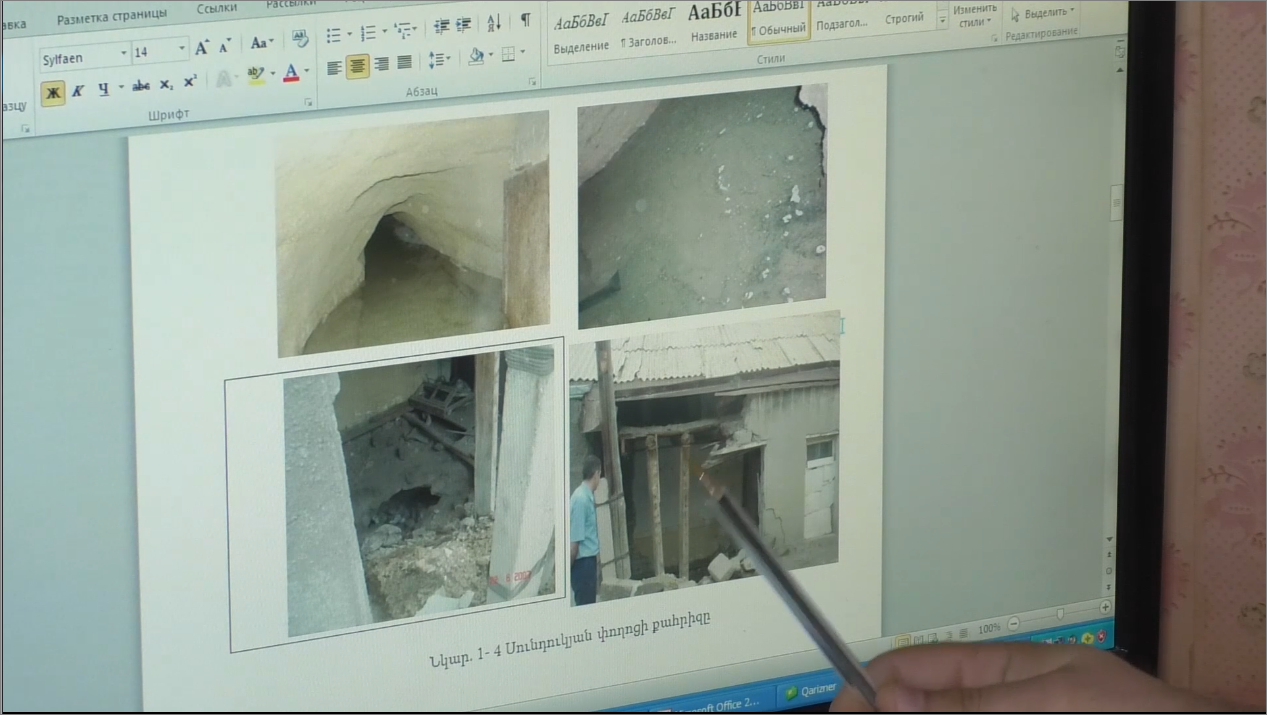Screen dimensions: 1267x715
Task: Open the Изменить стили menu
Action: [974, 14]
